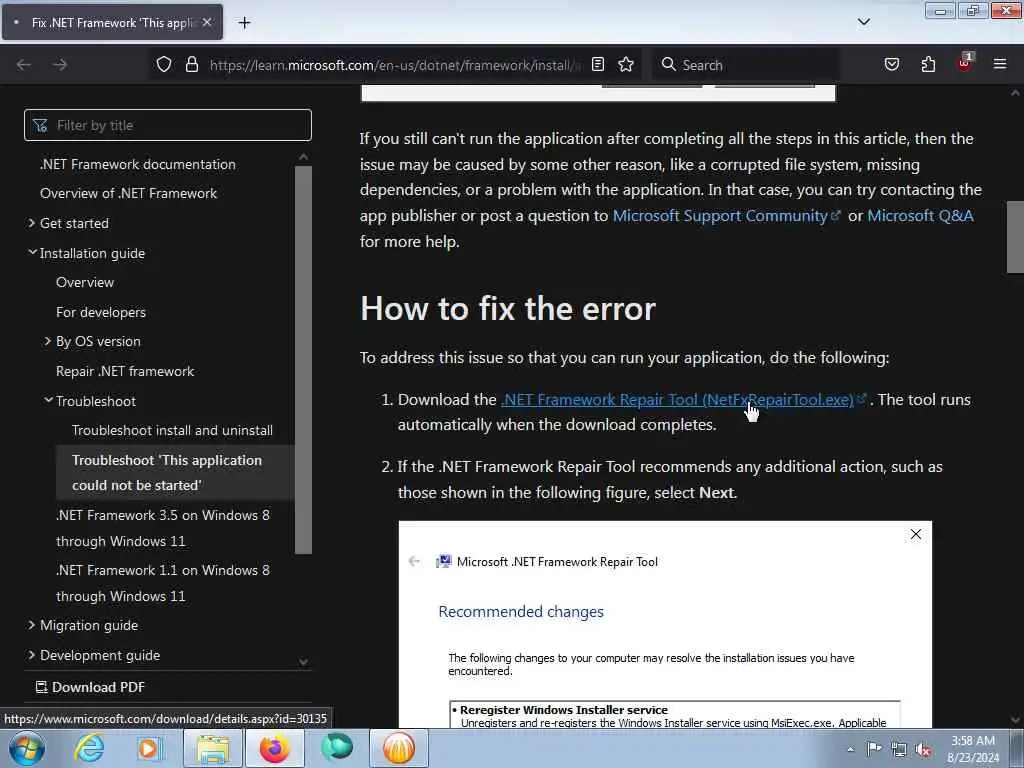Screen dimensions: 1024x768
Task: Select 'Overview' under Installation guide
Action: tap(85, 282)
